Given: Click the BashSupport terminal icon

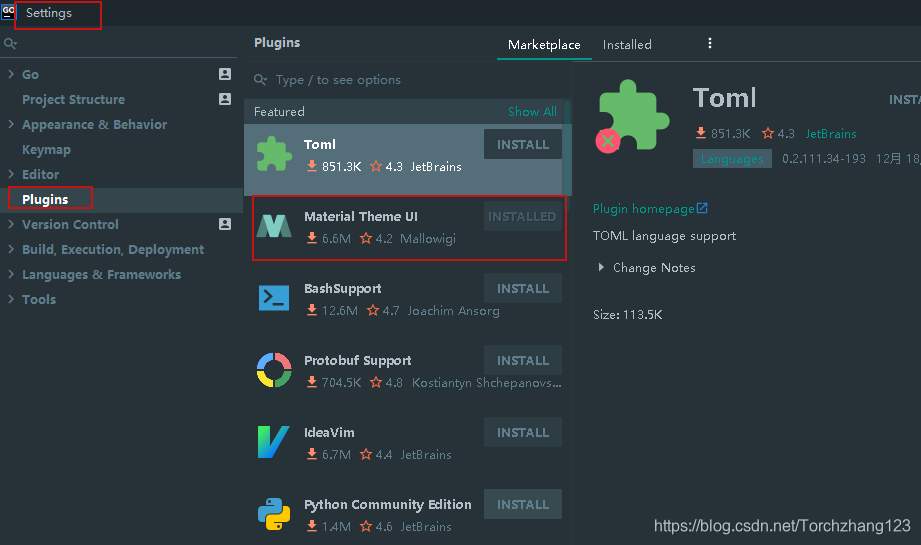Looking at the screenshot, I should pyautogui.click(x=274, y=298).
